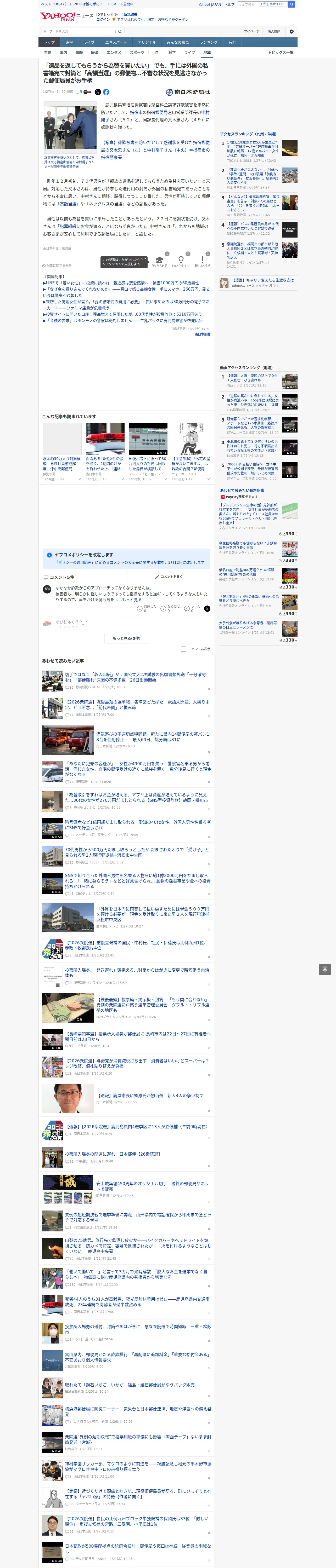Open the ランキング navigation tab
The image size is (336, 1568).
click(209, 43)
